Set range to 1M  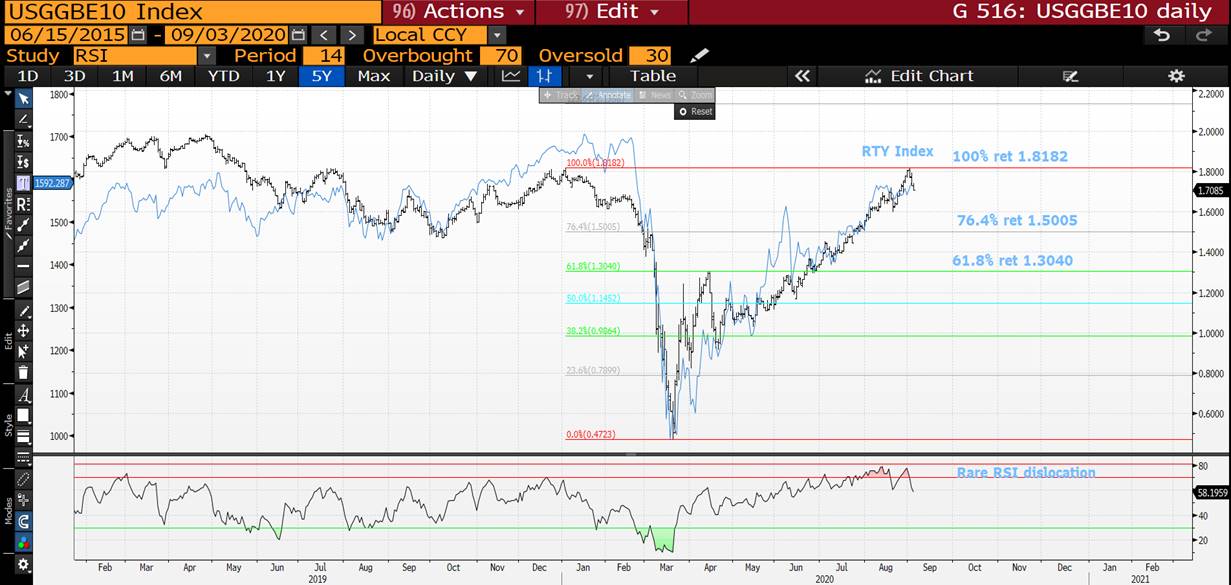click(122, 76)
